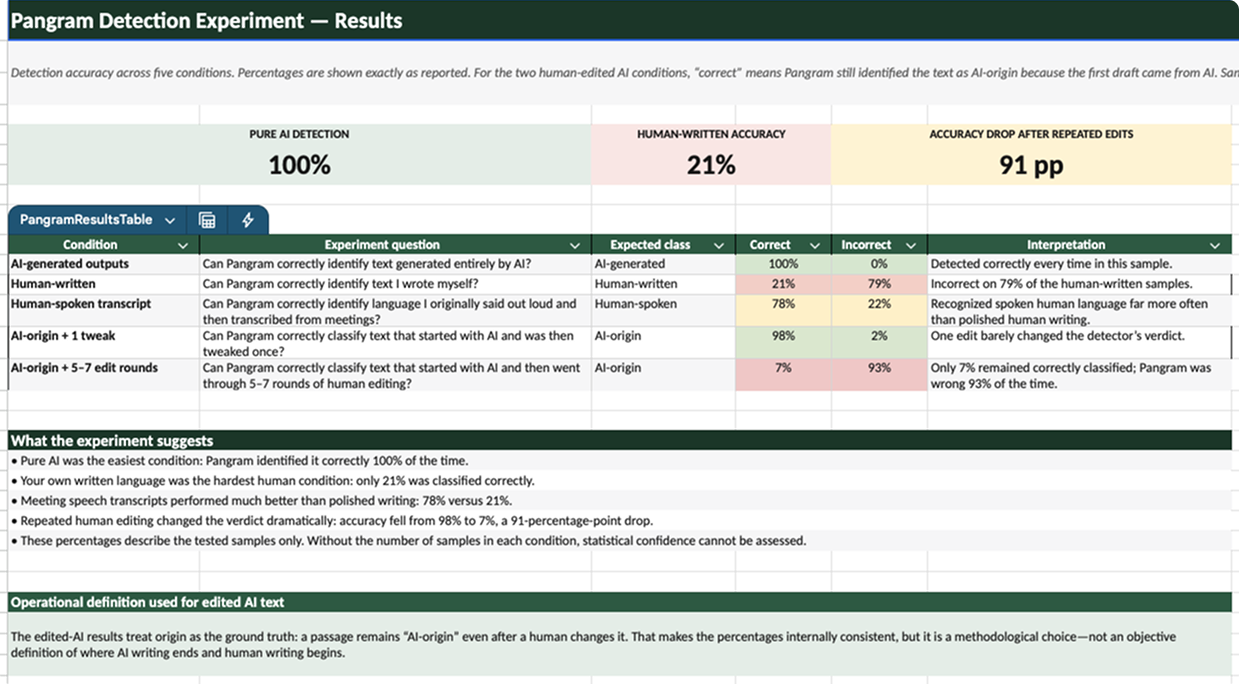1239x684 pixels.
Task: Select the PangramResultsTable tab label
Action: 86,220
